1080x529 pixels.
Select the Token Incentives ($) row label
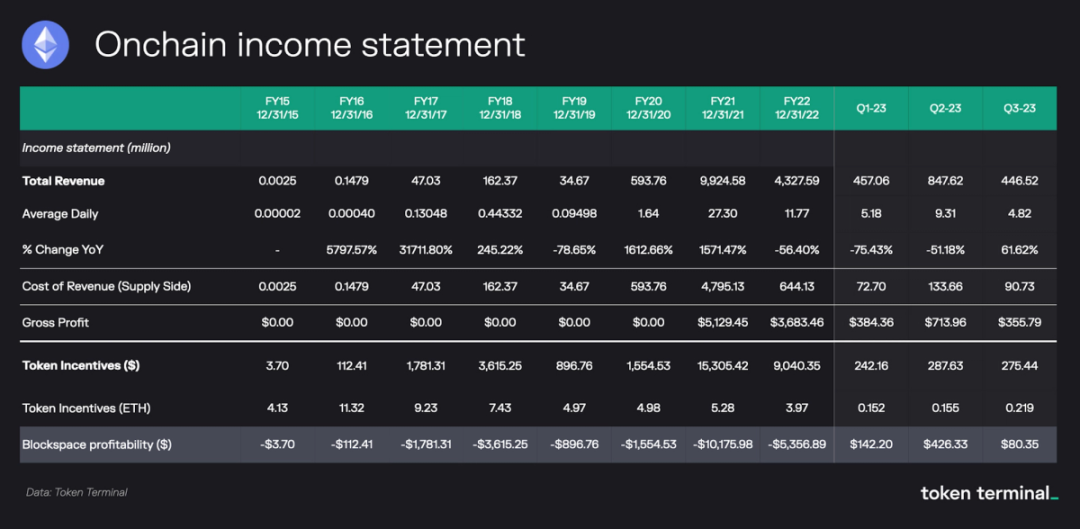[81, 366]
